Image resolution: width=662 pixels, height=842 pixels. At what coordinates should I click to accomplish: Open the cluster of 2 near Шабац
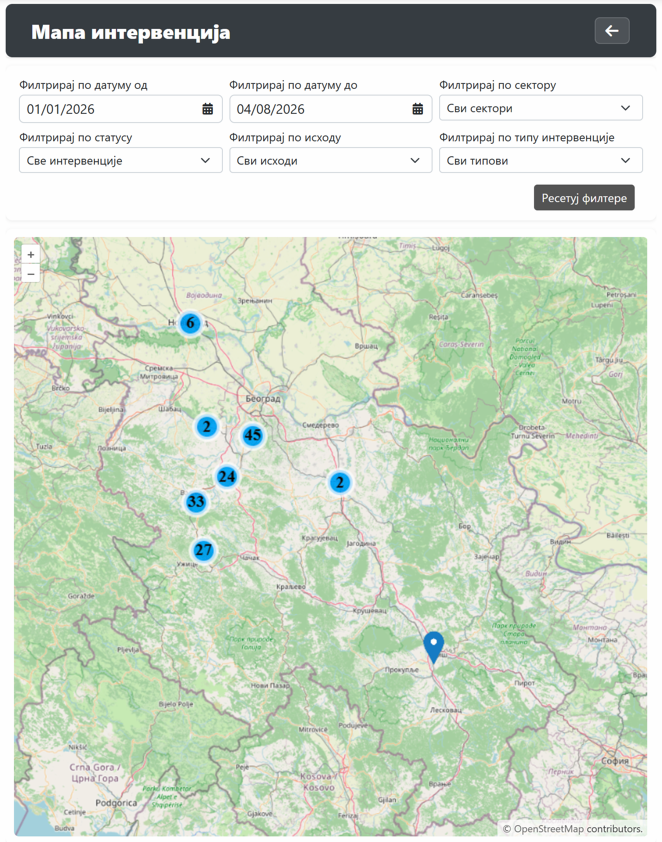[207, 427]
